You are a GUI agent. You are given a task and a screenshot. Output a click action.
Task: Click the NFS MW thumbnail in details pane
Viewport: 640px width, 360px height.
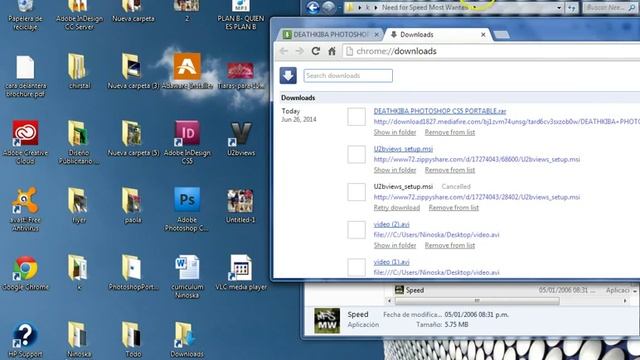click(327, 320)
